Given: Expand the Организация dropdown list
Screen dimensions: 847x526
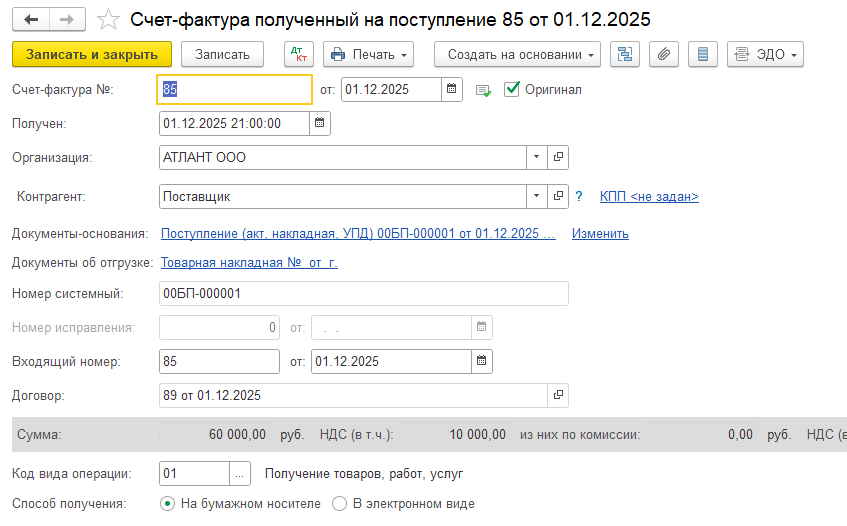Looking at the screenshot, I should pos(536,157).
